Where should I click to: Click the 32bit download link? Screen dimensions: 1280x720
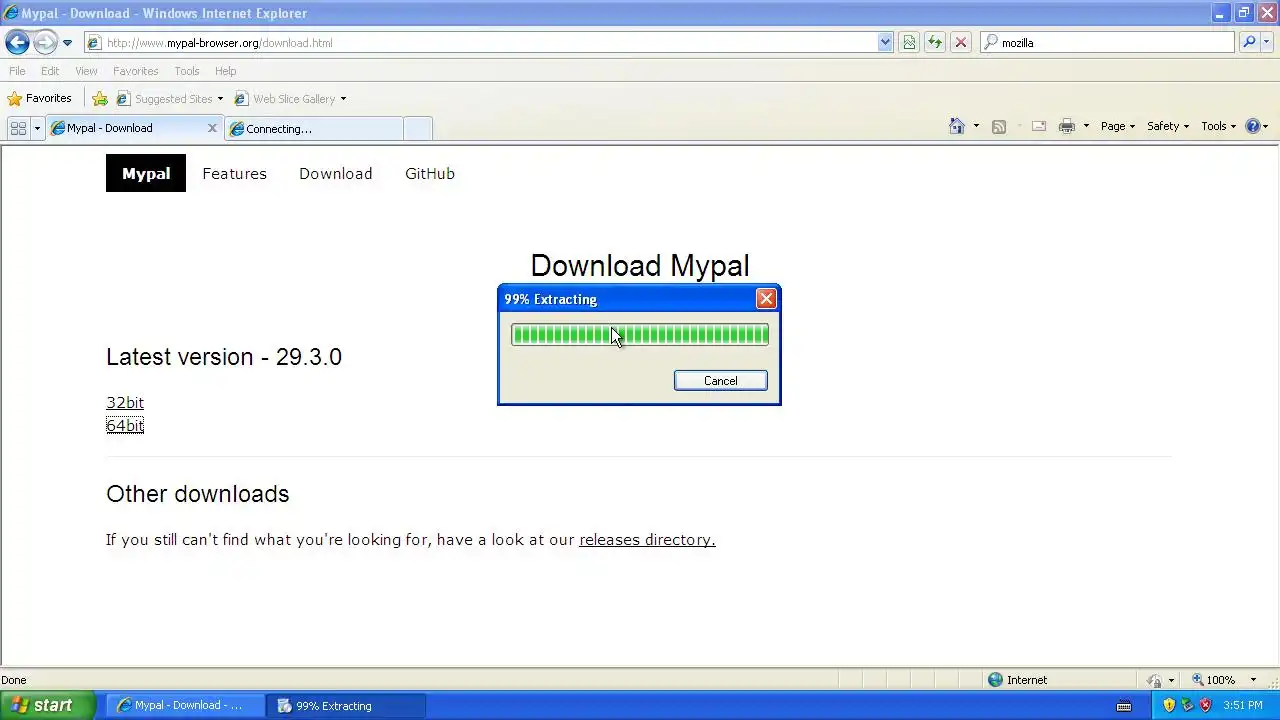pyautogui.click(x=125, y=403)
